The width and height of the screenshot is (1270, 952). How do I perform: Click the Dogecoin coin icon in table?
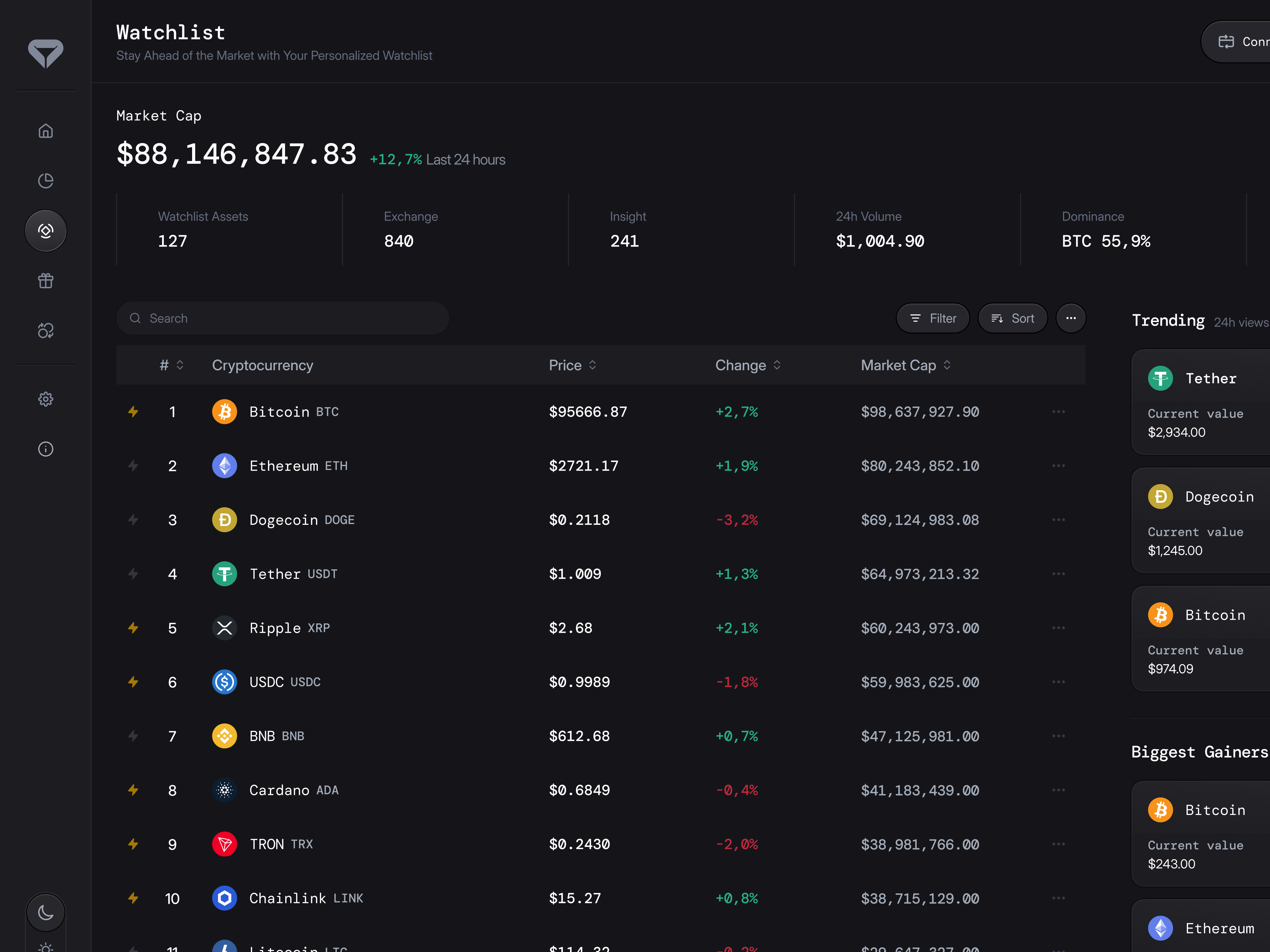coord(224,520)
